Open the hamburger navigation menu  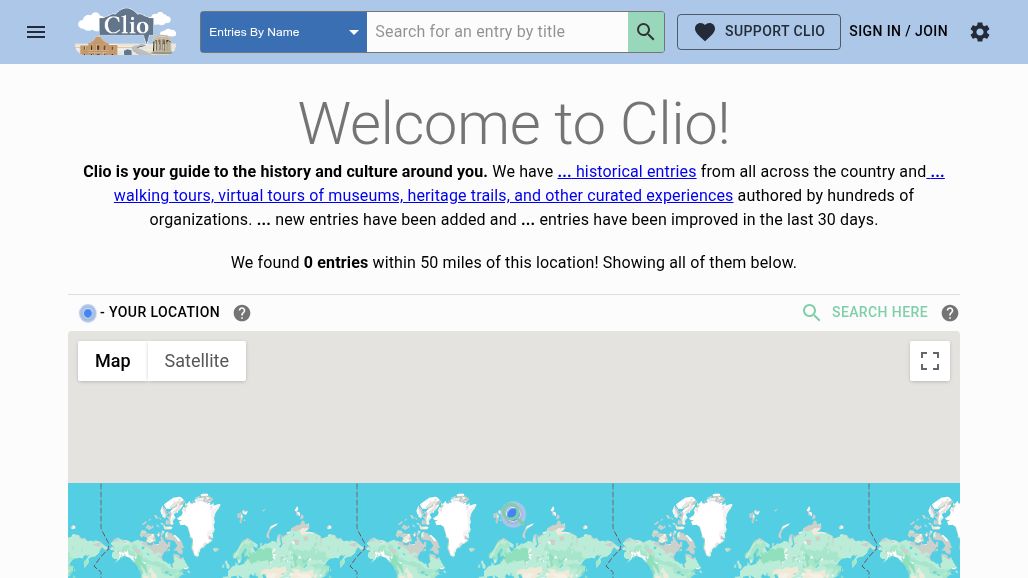(36, 31)
